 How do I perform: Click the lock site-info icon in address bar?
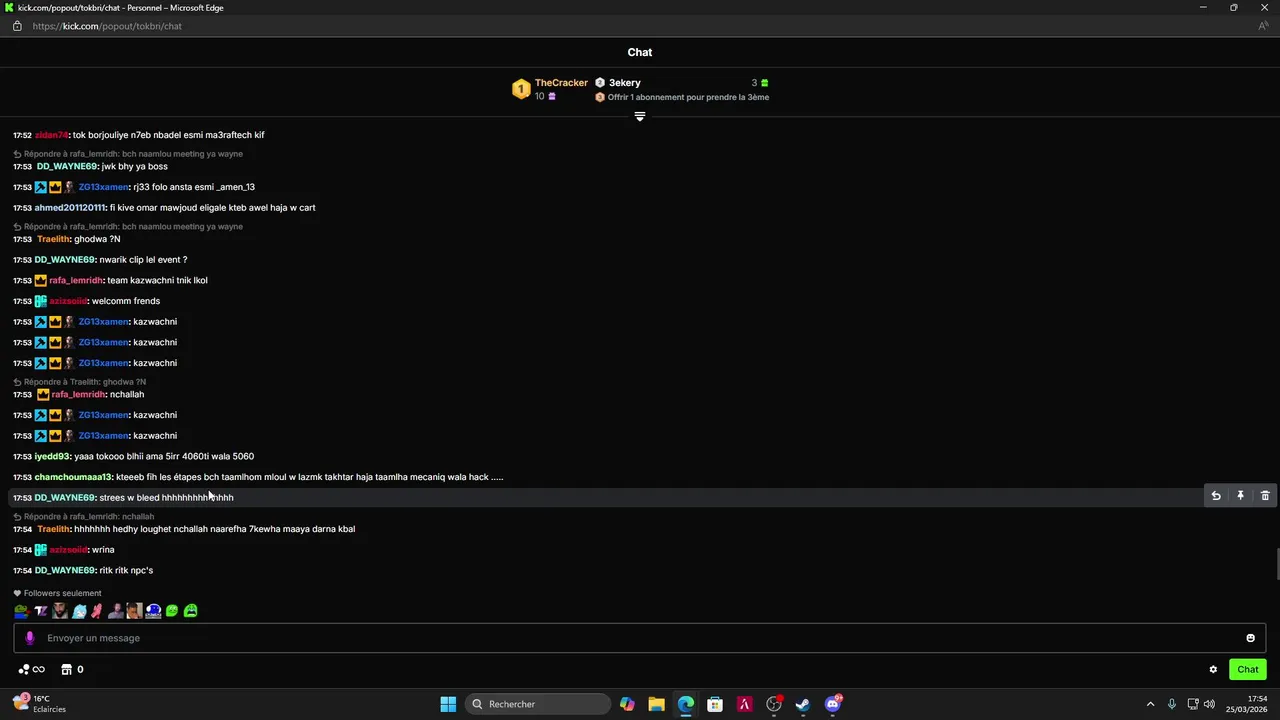pyautogui.click(x=17, y=26)
